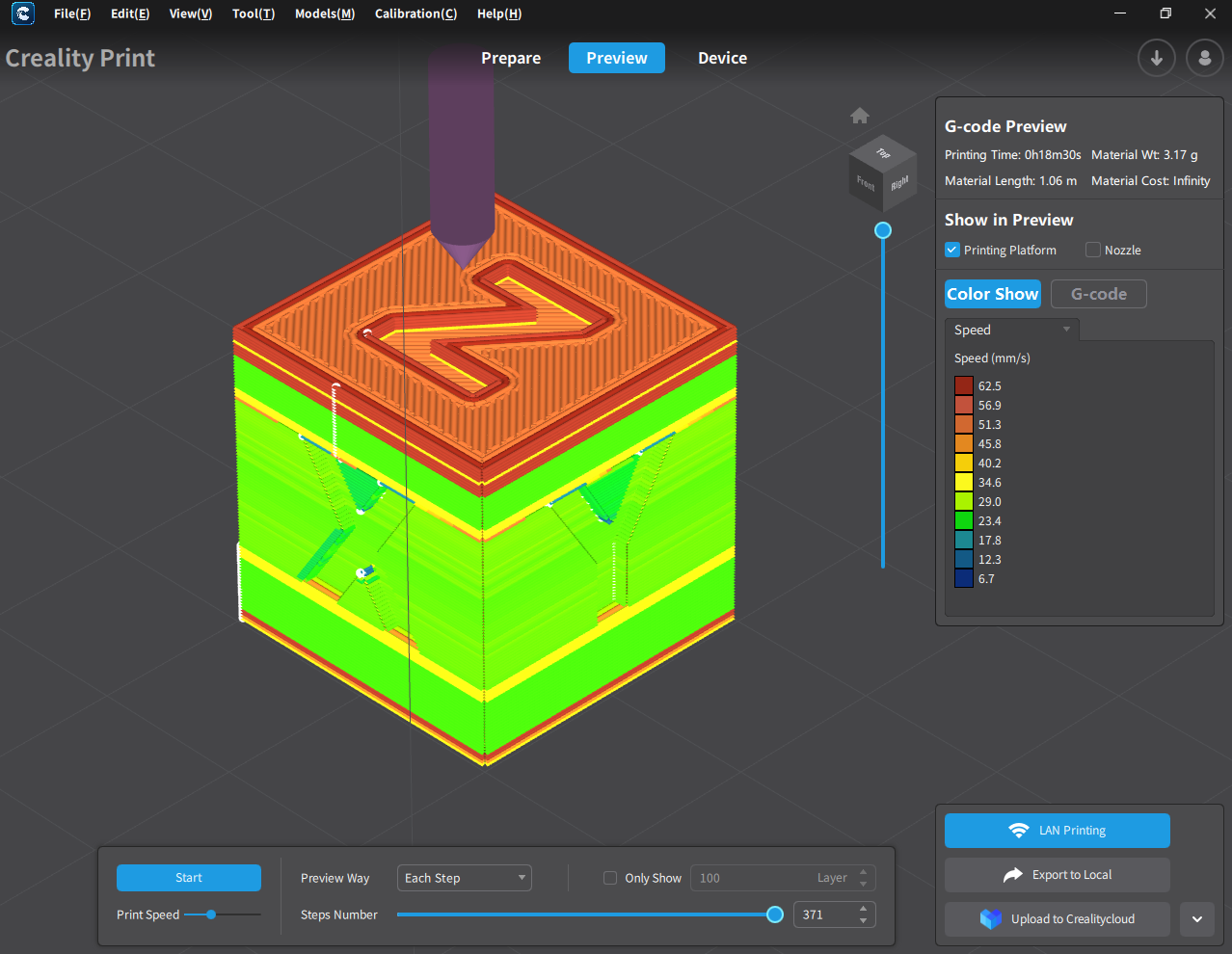Click the Steps Number slider handle

coord(775,914)
